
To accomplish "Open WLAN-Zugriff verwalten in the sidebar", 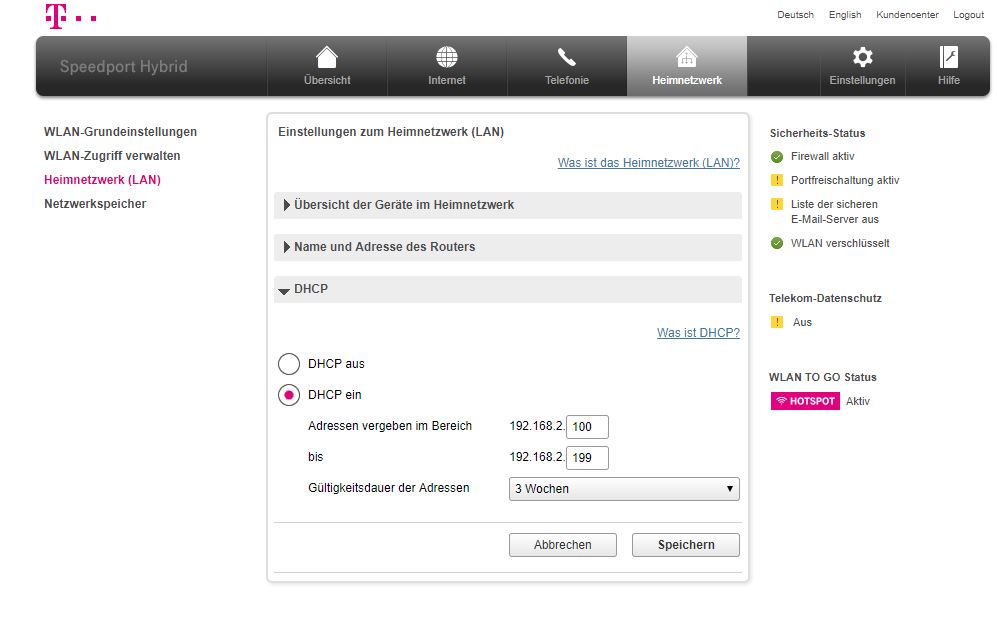I will point(111,155).
